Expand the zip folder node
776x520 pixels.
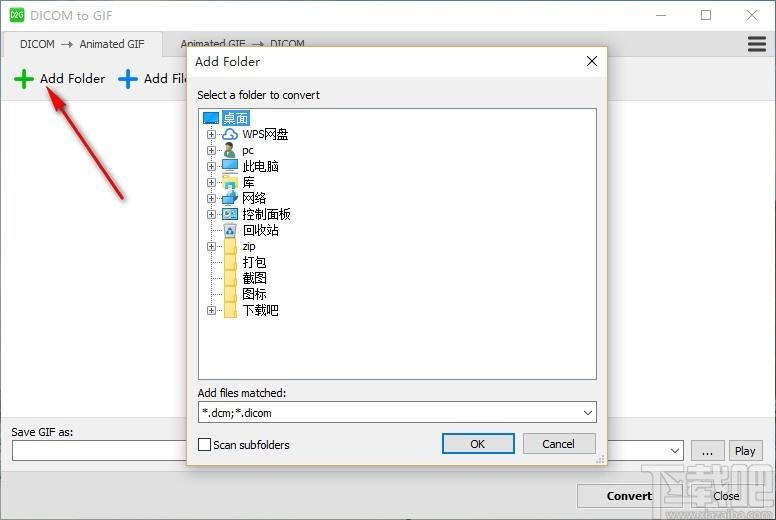211,246
